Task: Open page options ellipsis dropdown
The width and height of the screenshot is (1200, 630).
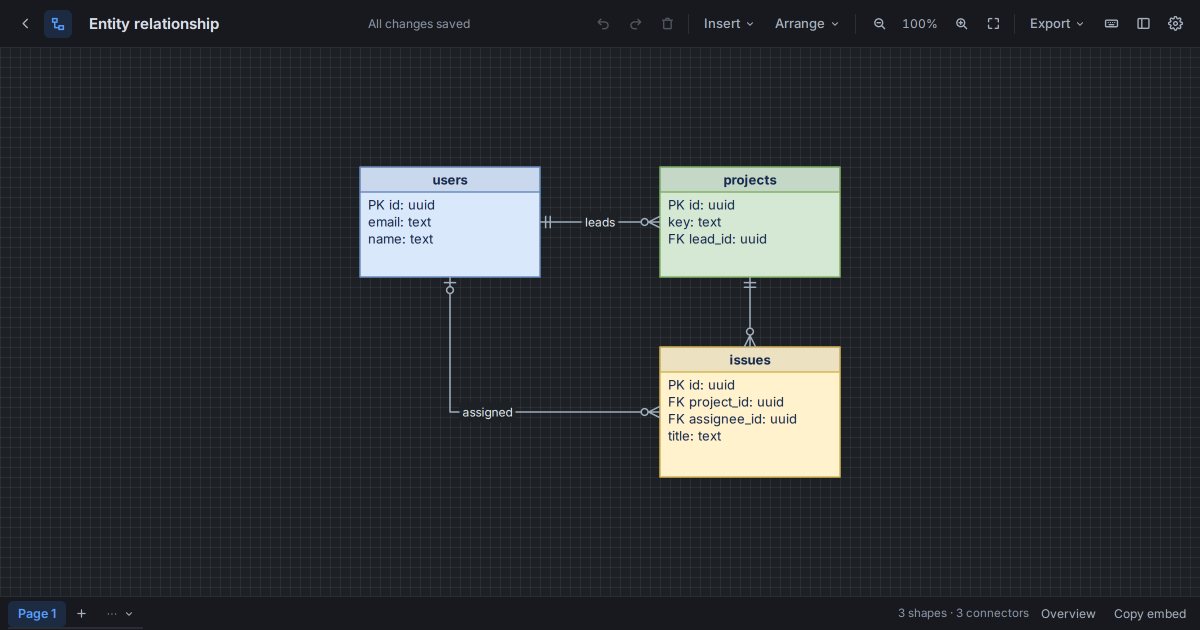Action: pyautogui.click(x=120, y=614)
